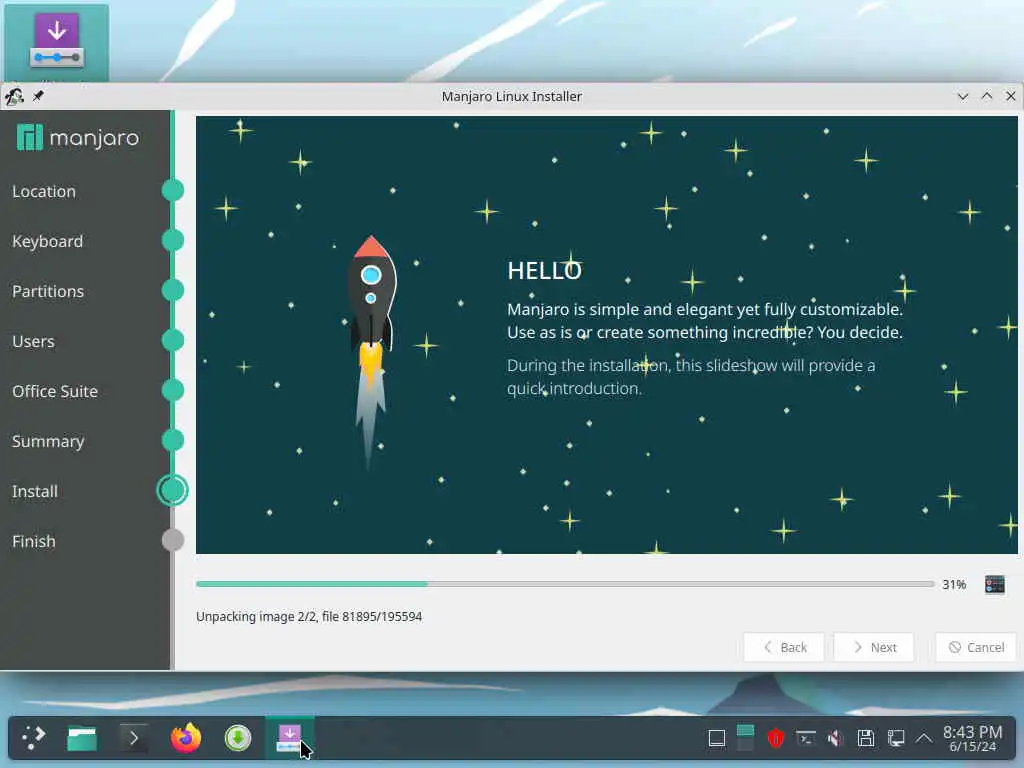
Task: Click the Back button
Action: click(x=784, y=647)
